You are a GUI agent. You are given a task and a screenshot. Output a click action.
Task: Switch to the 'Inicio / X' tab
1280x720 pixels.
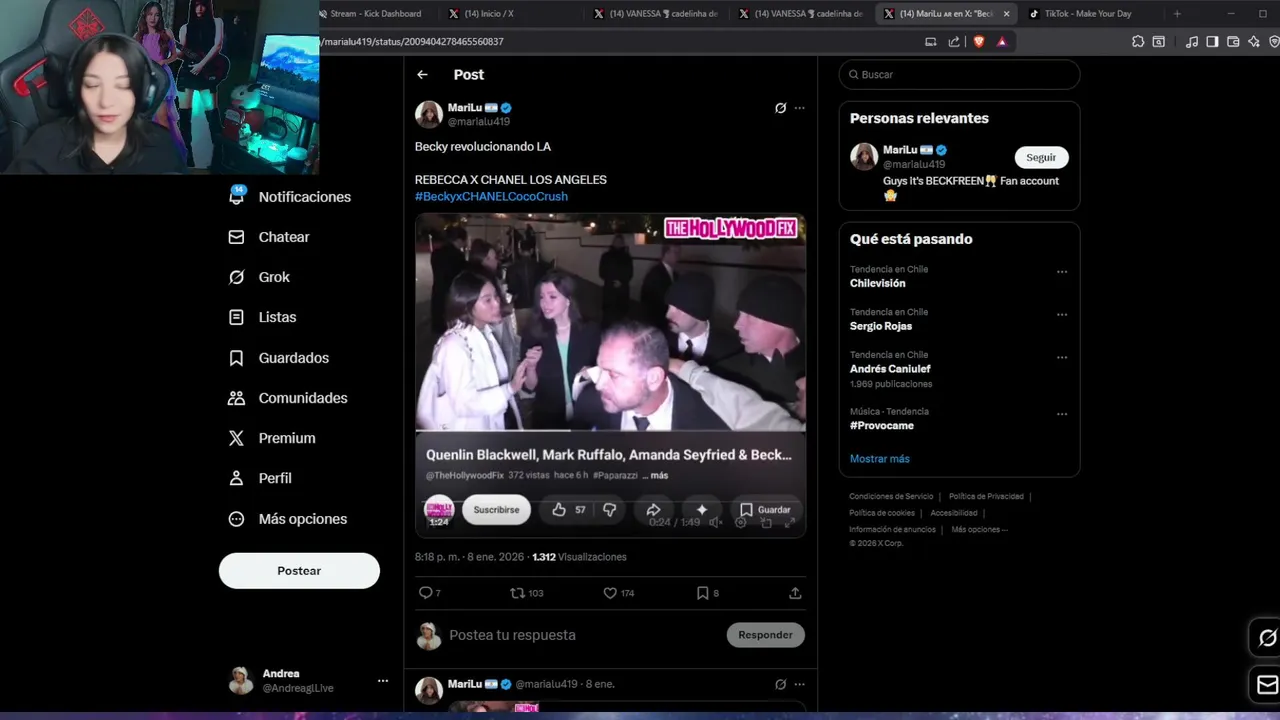pos(509,14)
